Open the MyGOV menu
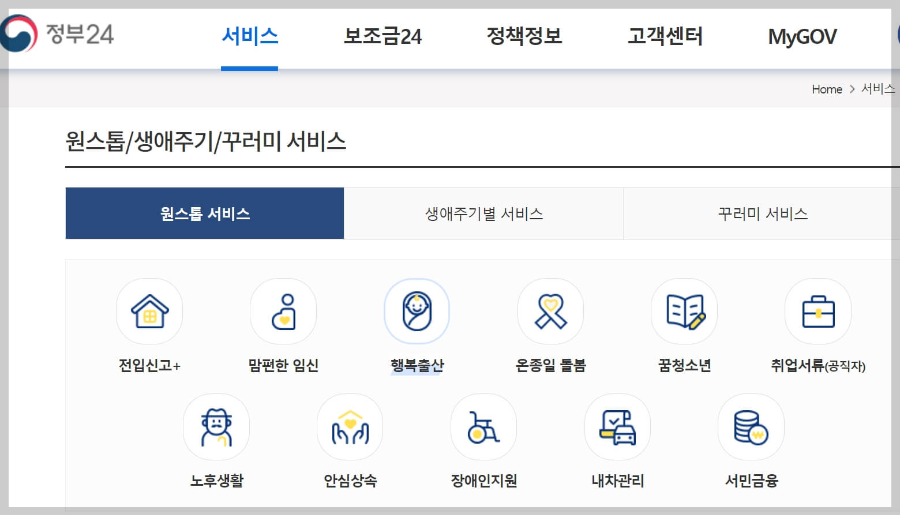900x515 pixels. [x=802, y=37]
